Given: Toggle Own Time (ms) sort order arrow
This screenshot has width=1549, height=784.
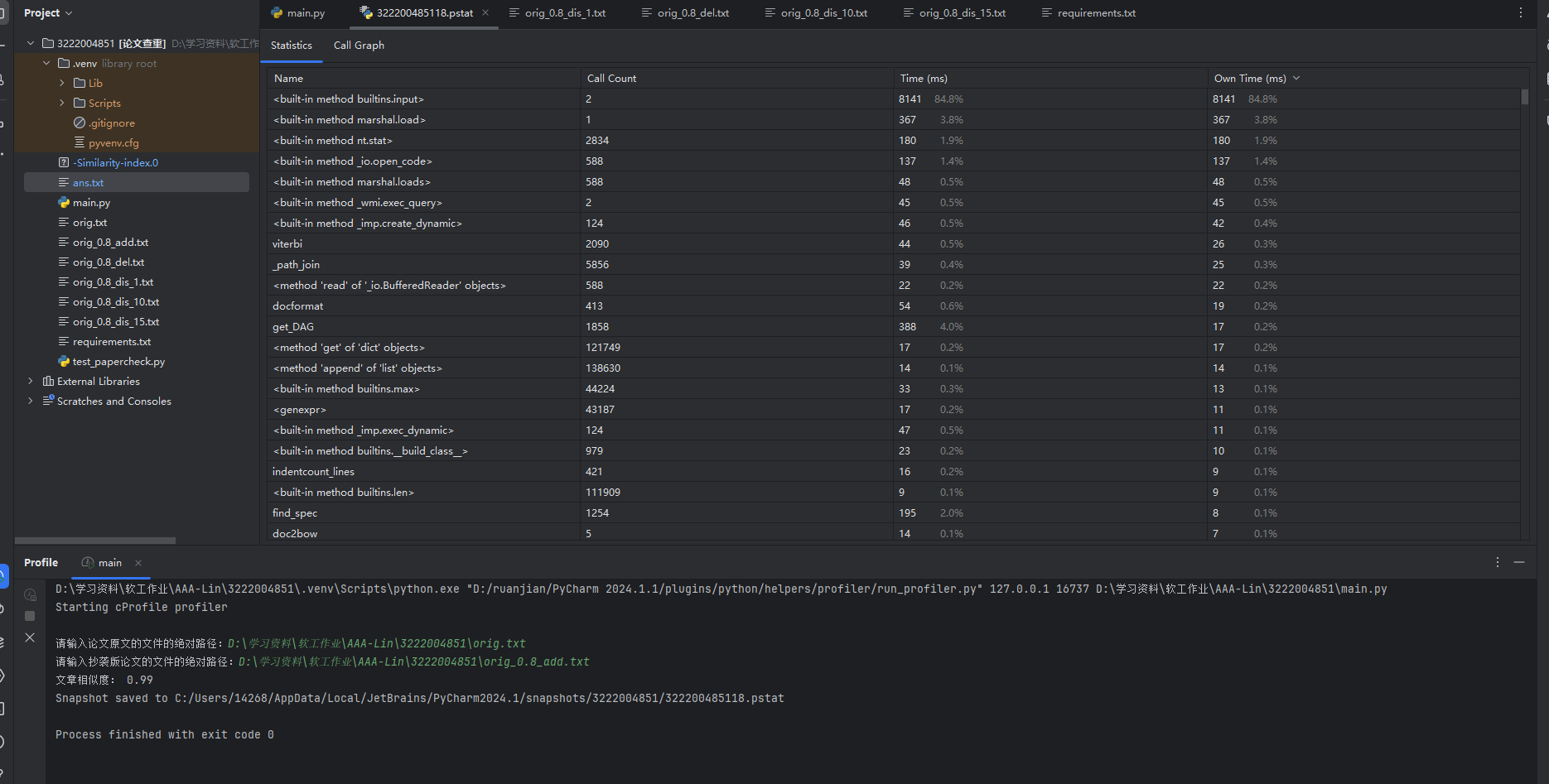Looking at the screenshot, I should 1296,79.
